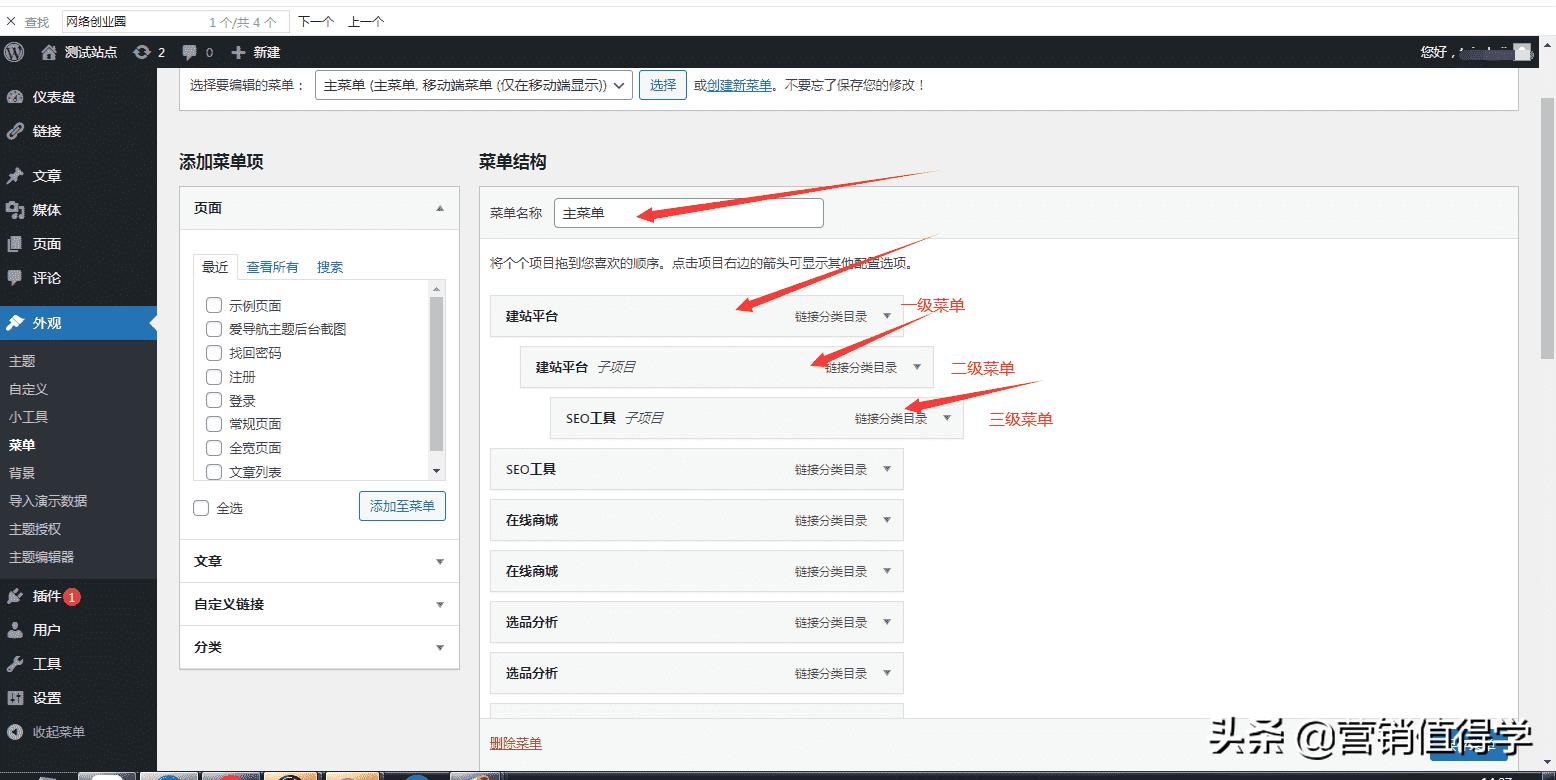Screen dimensions: 1556x780
Task: Click the 删除菜单 link
Action: coord(515,743)
